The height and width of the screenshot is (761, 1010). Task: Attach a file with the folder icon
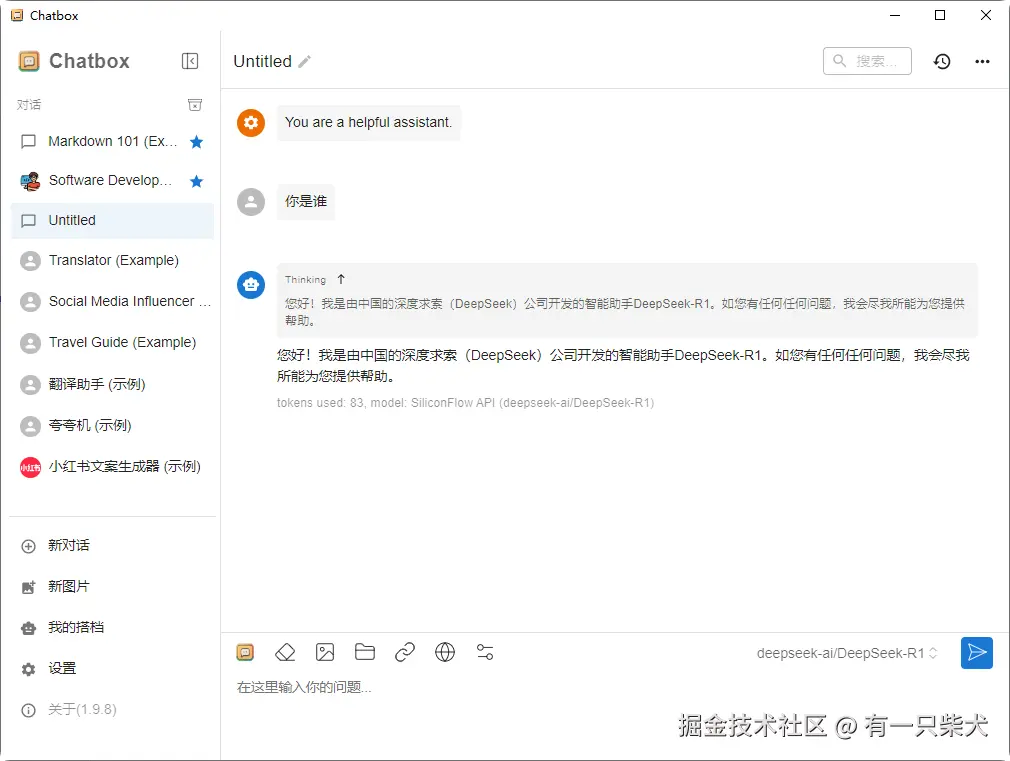click(x=365, y=652)
